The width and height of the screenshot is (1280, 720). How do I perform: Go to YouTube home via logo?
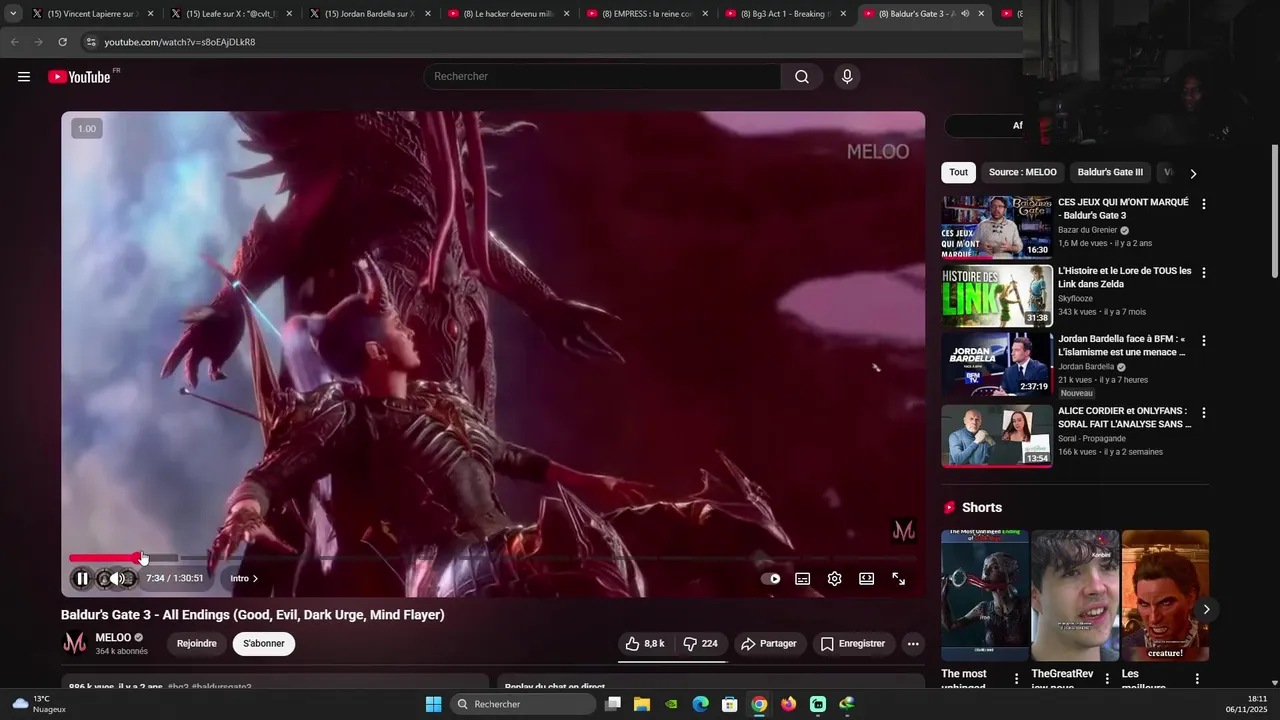(x=79, y=77)
